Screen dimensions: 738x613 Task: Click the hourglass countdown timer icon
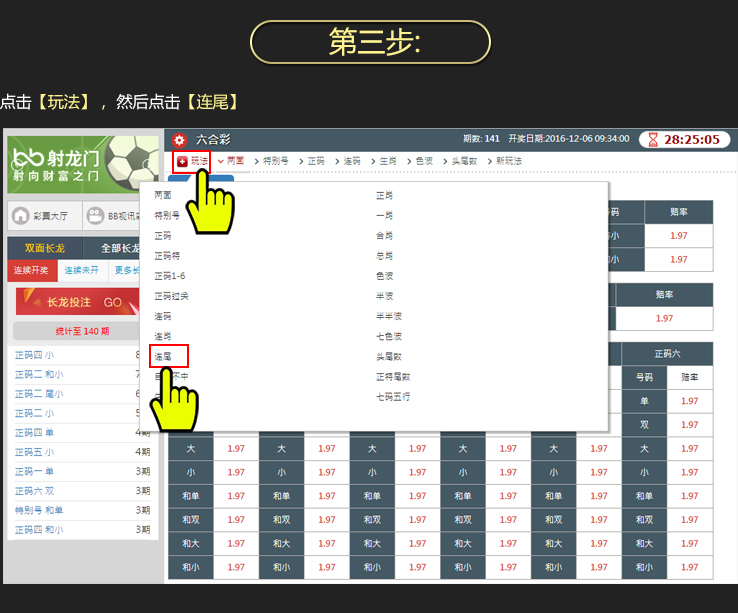[x=651, y=140]
